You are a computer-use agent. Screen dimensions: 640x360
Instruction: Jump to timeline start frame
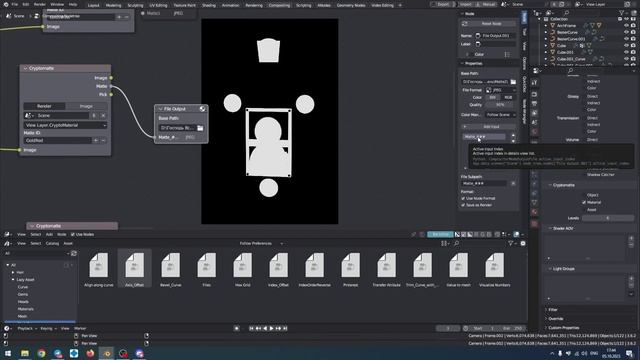pyautogui.click(x=251, y=328)
